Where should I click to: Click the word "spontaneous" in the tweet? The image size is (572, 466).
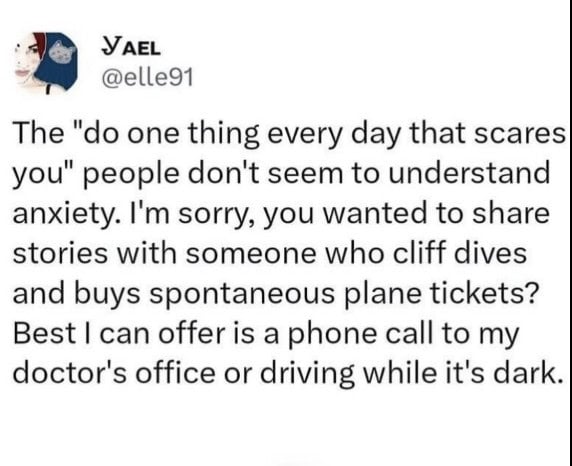(242, 295)
